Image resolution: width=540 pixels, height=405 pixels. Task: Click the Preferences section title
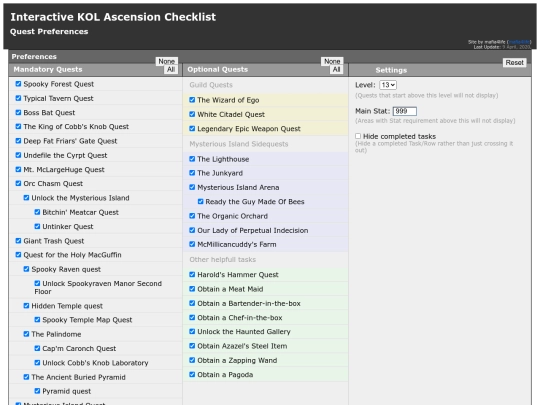(34, 56)
